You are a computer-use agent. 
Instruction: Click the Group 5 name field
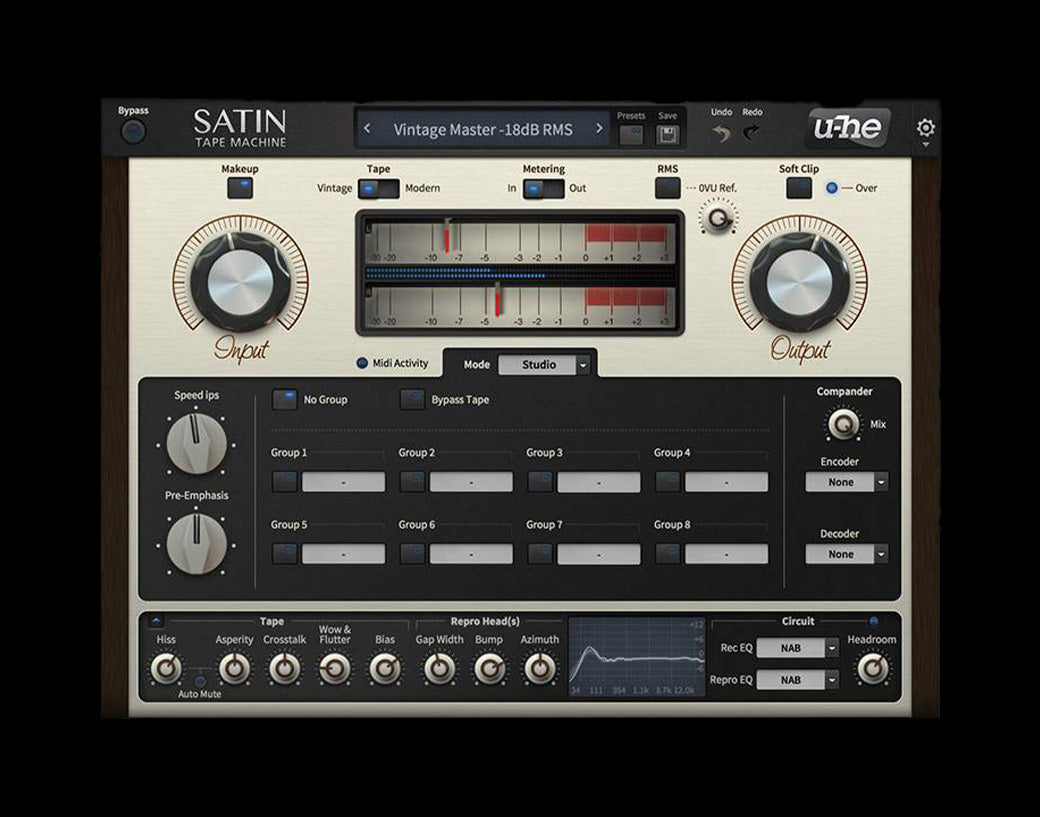coord(343,554)
